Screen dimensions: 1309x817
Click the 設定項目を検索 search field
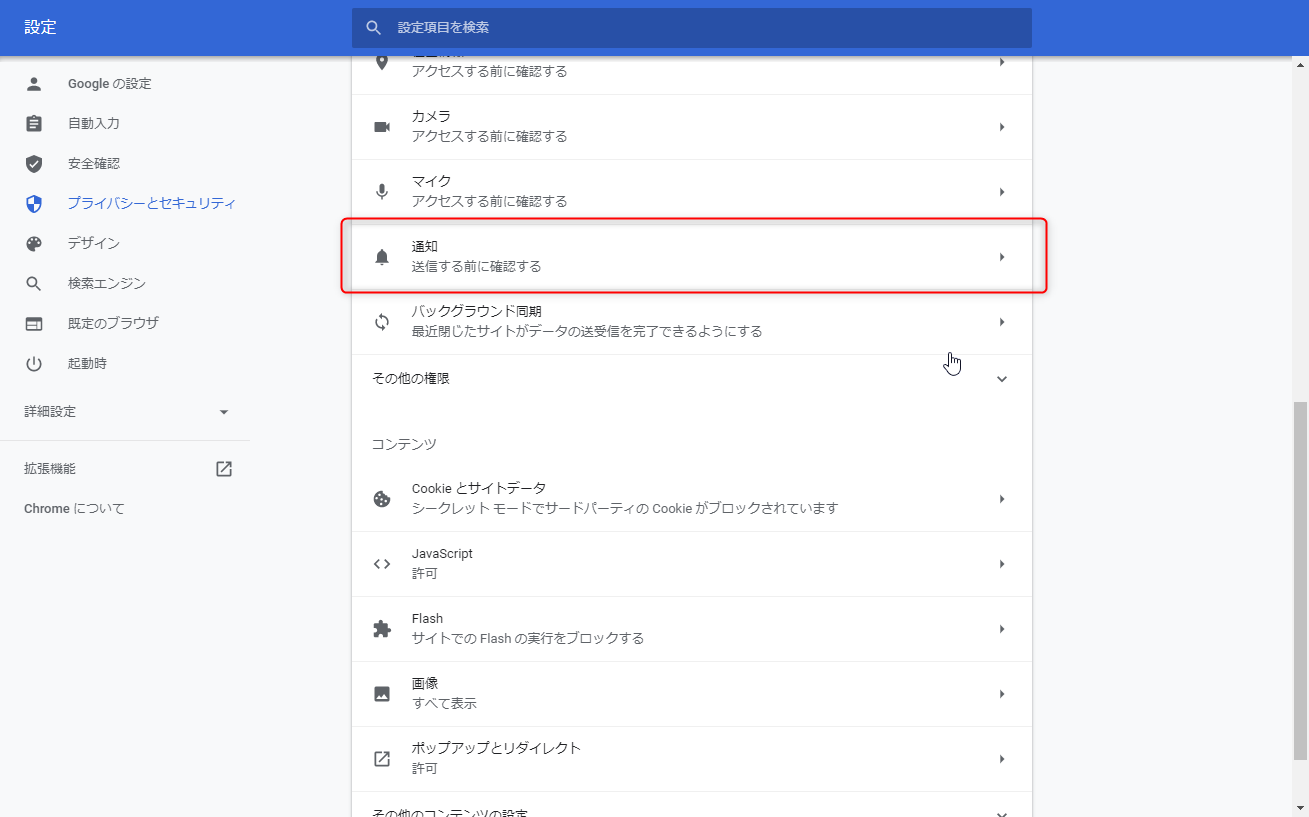[x=692, y=28]
